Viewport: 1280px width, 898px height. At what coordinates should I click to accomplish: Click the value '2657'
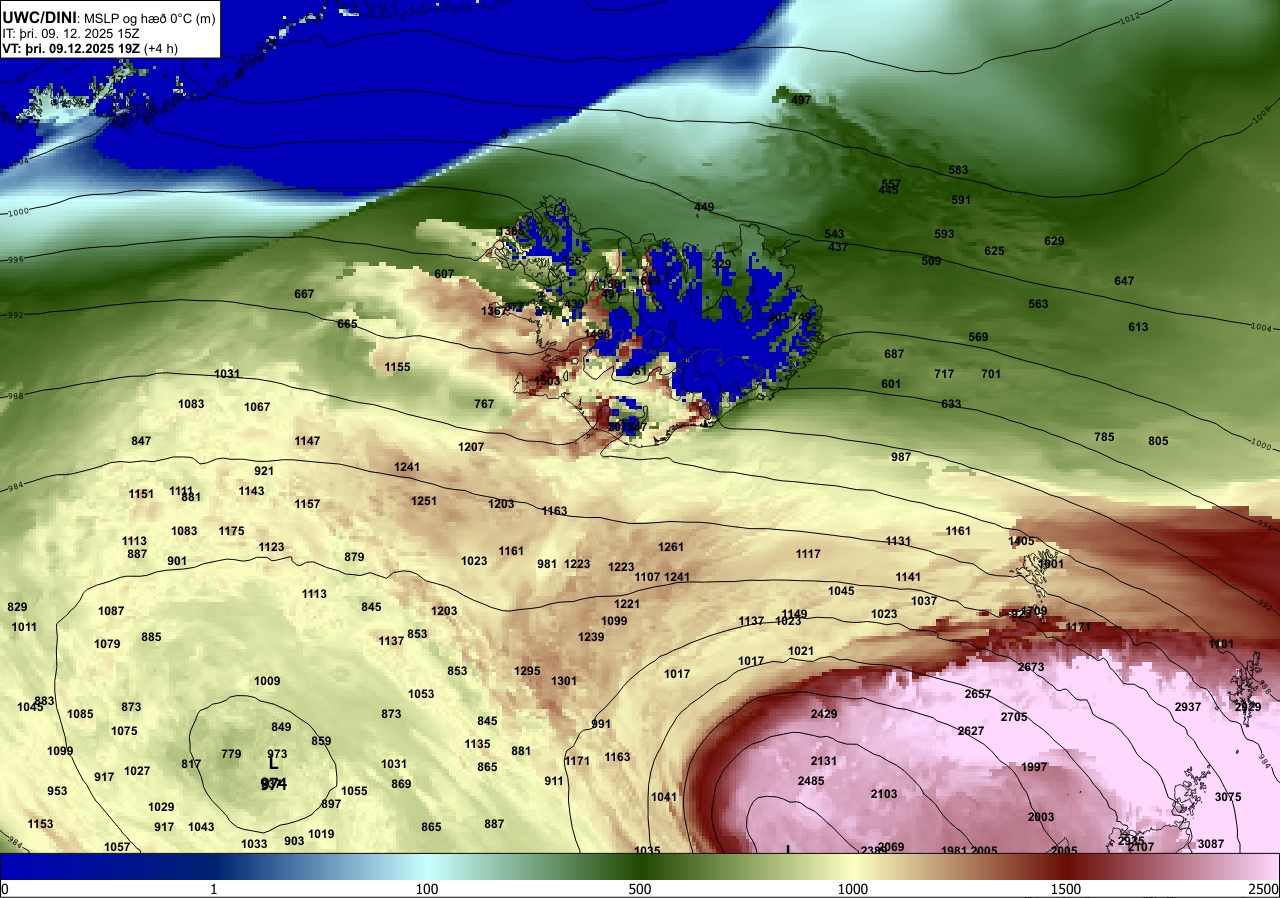(978, 694)
